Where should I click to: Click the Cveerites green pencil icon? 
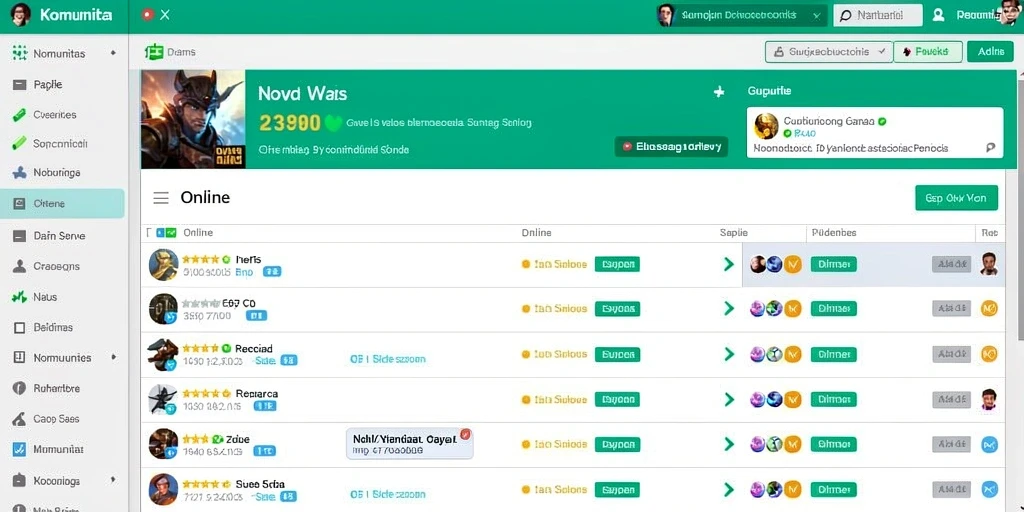pyautogui.click(x=20, y=115)
